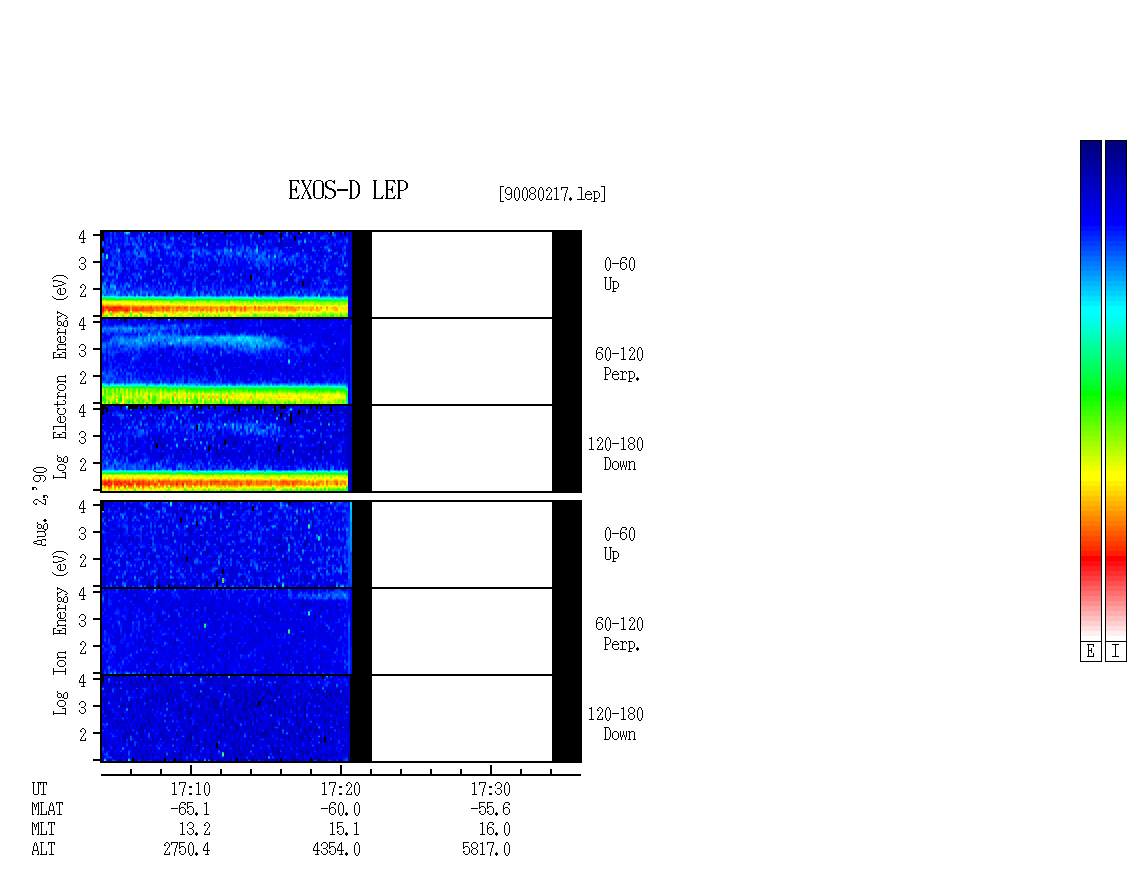Click the electron 120-180 Down spectrogram
This screenshot has height=875, width=1130.
click(341, 448)
